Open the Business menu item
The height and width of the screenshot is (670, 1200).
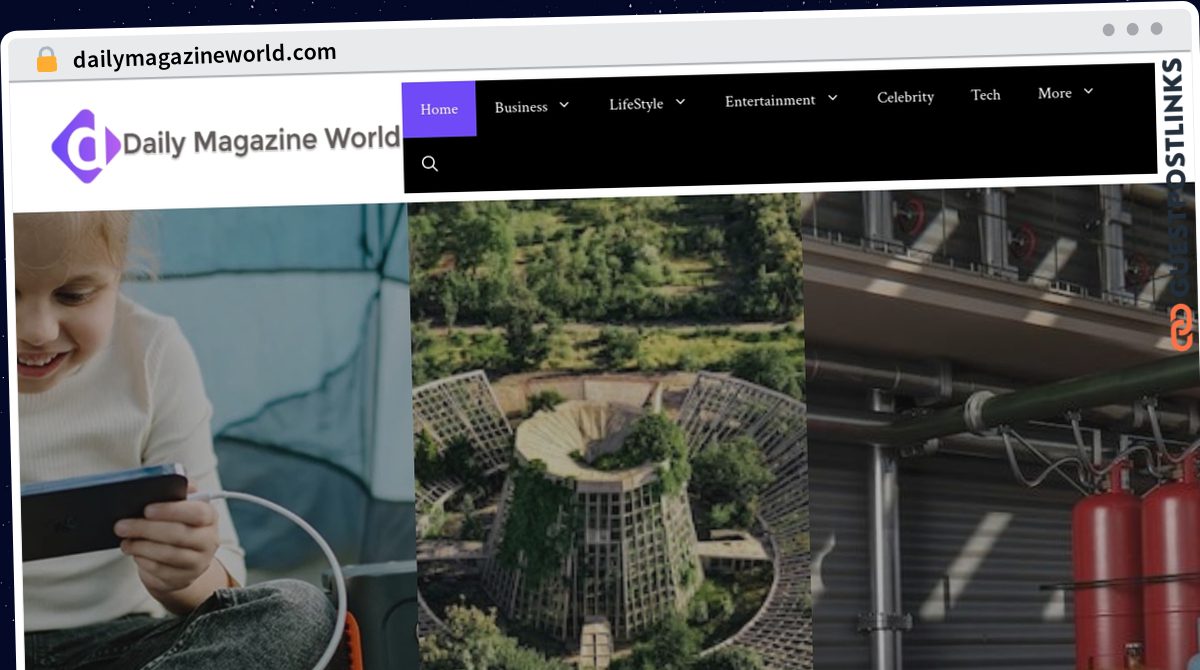pos(521,106)
